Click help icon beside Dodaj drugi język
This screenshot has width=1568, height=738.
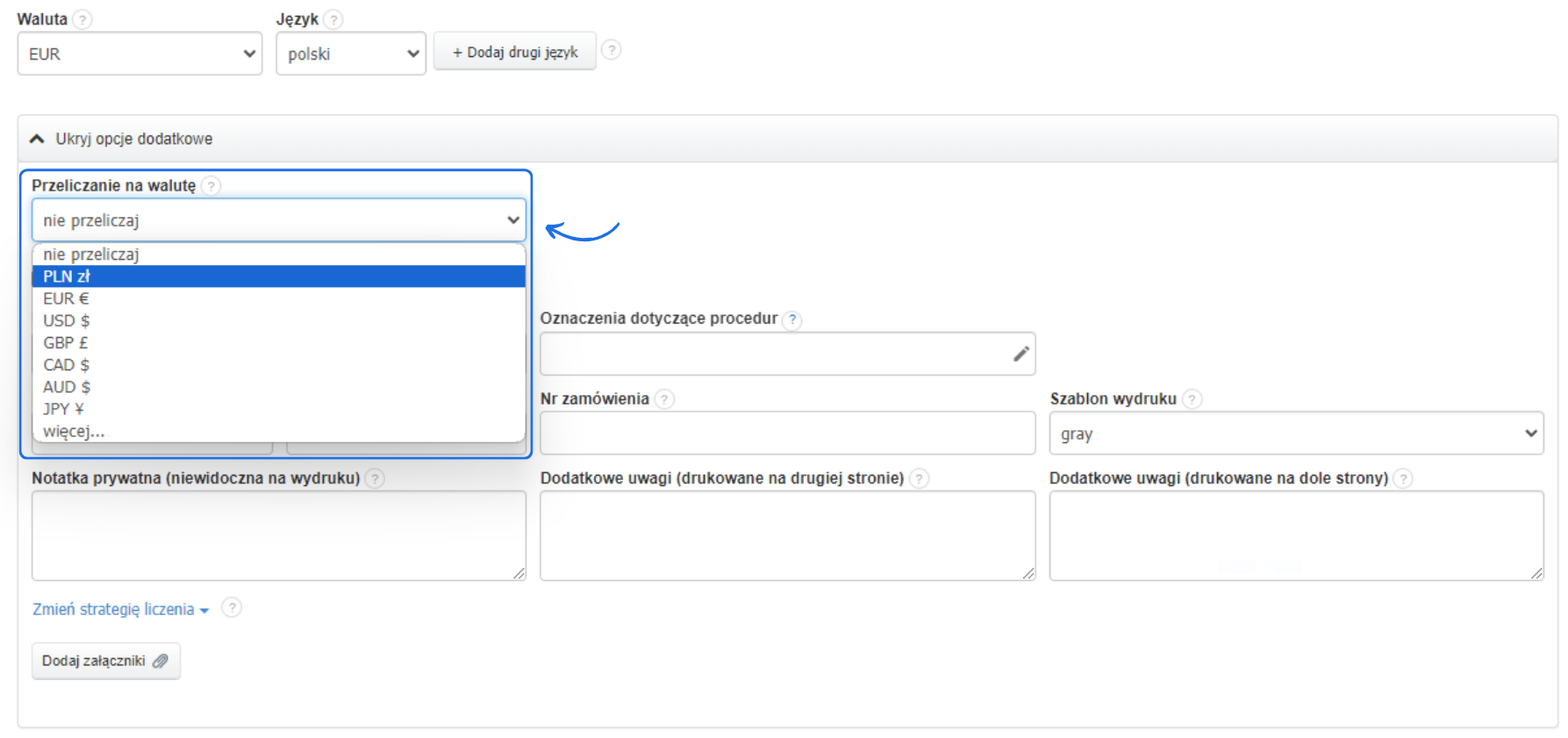[x=612, y=50]
